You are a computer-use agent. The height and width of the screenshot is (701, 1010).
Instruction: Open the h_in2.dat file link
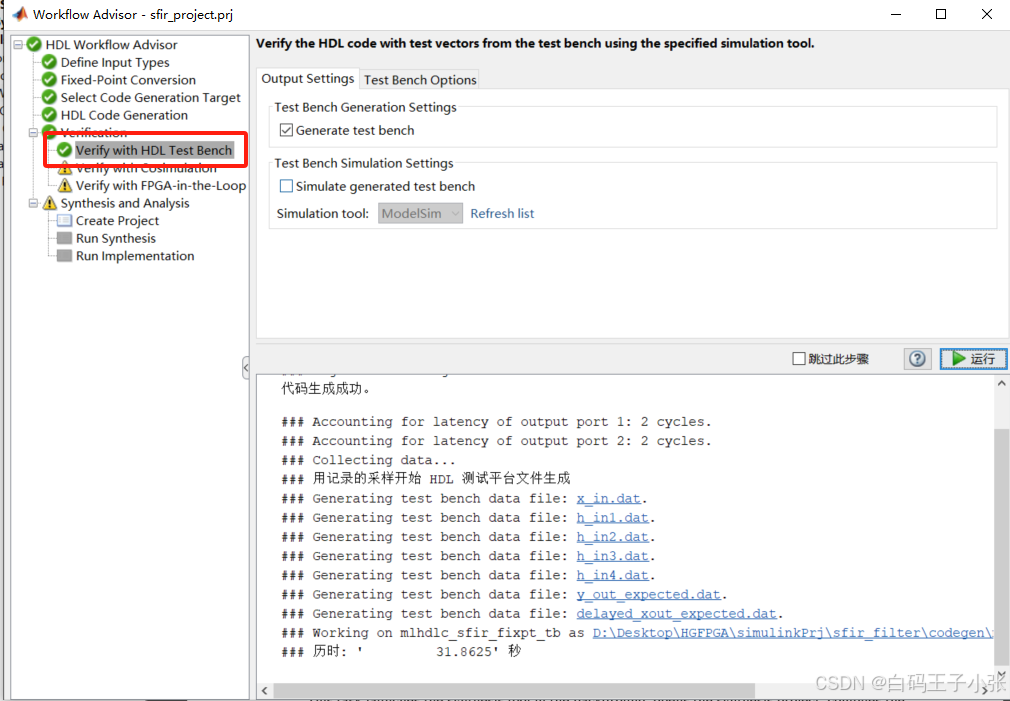tap(613, 537)
